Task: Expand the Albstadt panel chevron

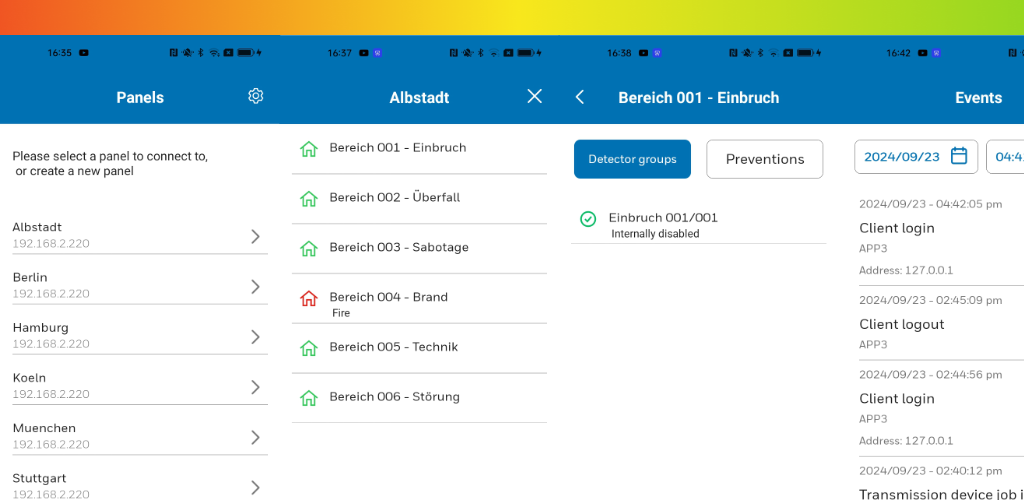Action: pos(255,236)
